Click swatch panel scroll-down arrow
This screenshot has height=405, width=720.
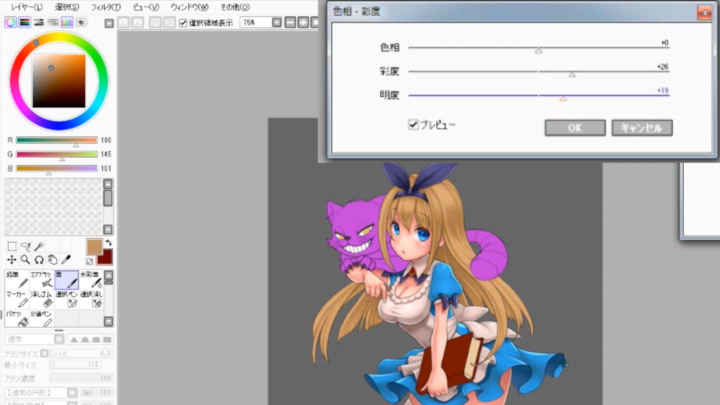click(x=108, y=229)
